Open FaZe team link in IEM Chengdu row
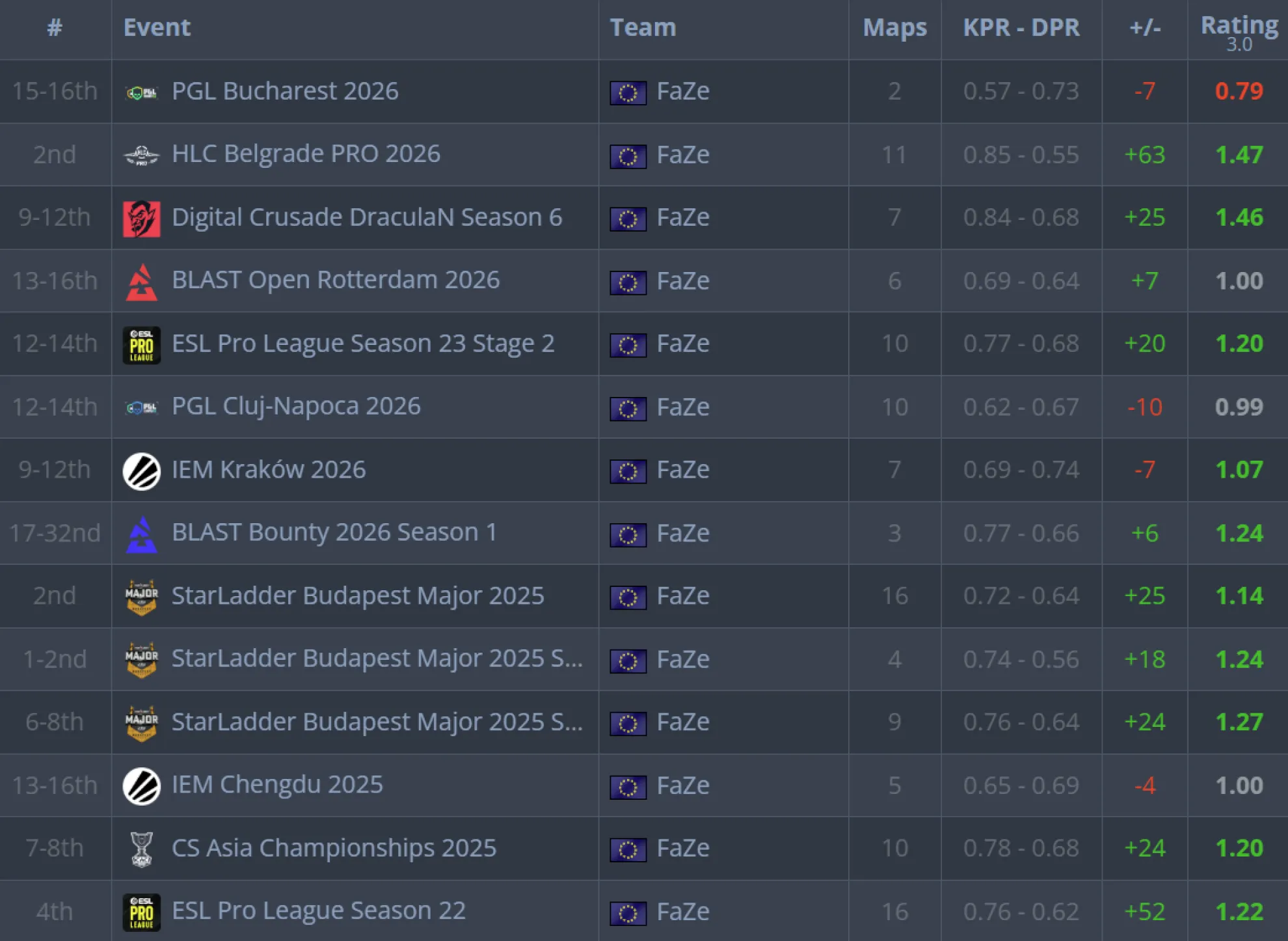Viewport: 1288px width, 941px height. click(x=682, y=785)
